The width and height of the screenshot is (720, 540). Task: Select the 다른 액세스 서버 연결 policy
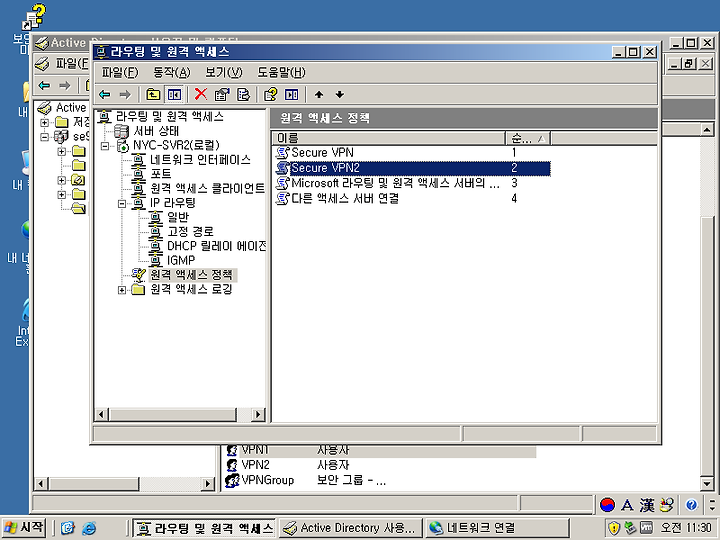click(x=337, y=198)
